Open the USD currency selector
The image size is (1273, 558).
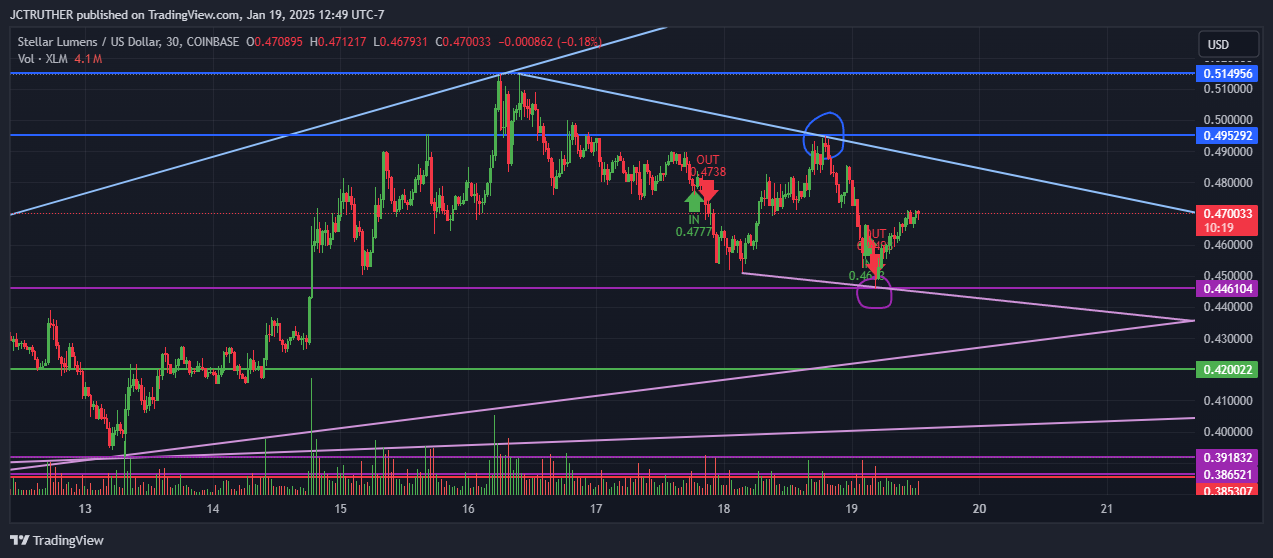tap(1227, 45)
